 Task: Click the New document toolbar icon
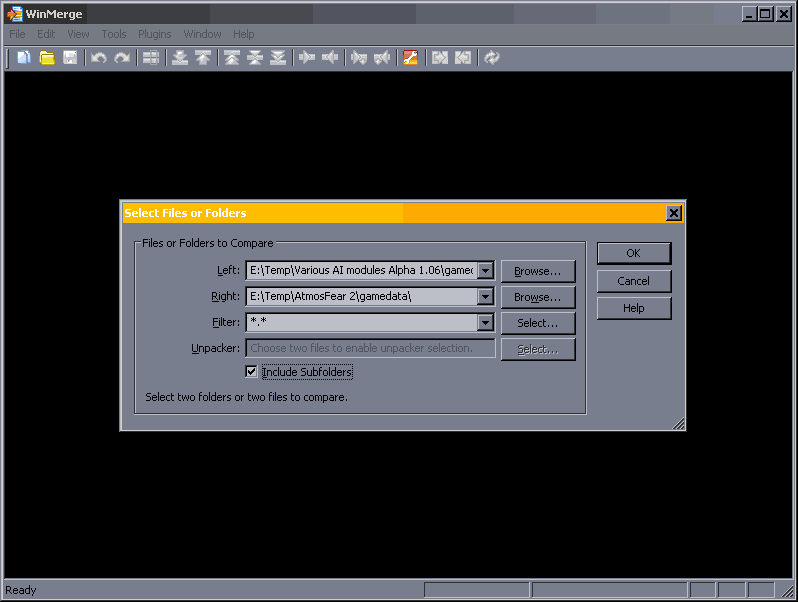(23, 58)
